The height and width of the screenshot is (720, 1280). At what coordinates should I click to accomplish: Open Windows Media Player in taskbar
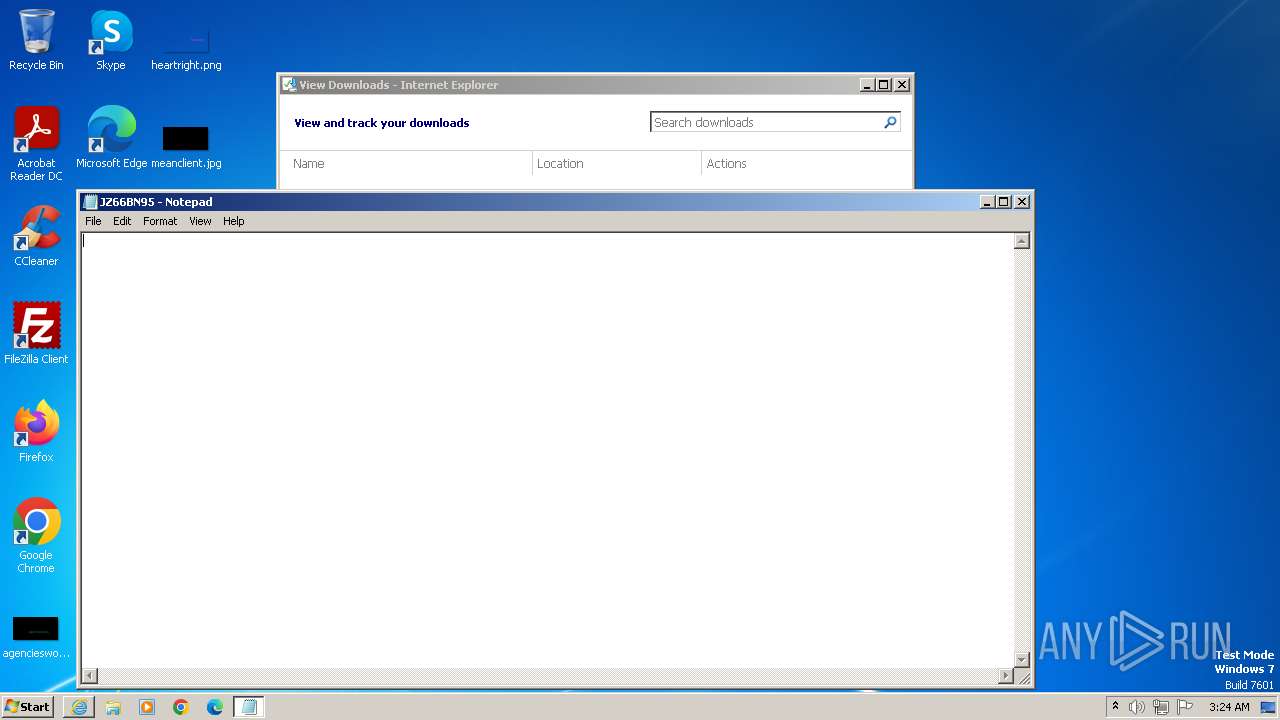coord(147,707)
